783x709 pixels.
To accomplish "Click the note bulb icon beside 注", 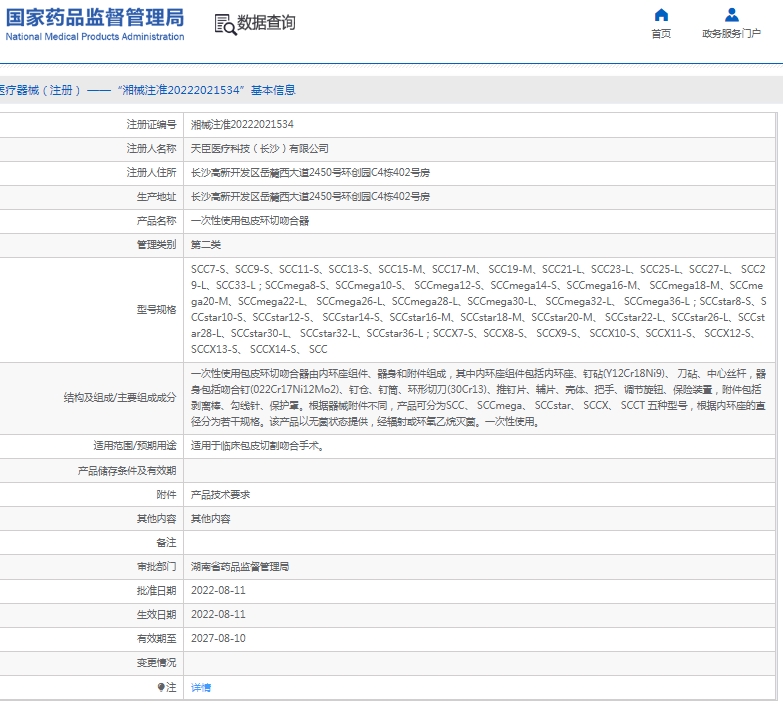I will click(161, 688).
